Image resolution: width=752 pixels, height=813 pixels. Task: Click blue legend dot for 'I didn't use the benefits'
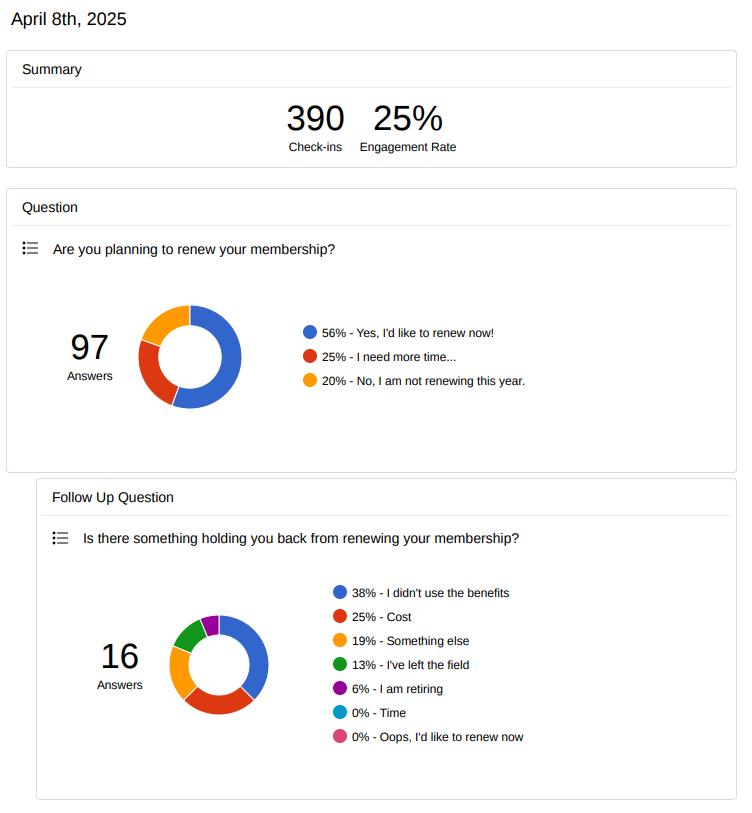click(340, 592)
